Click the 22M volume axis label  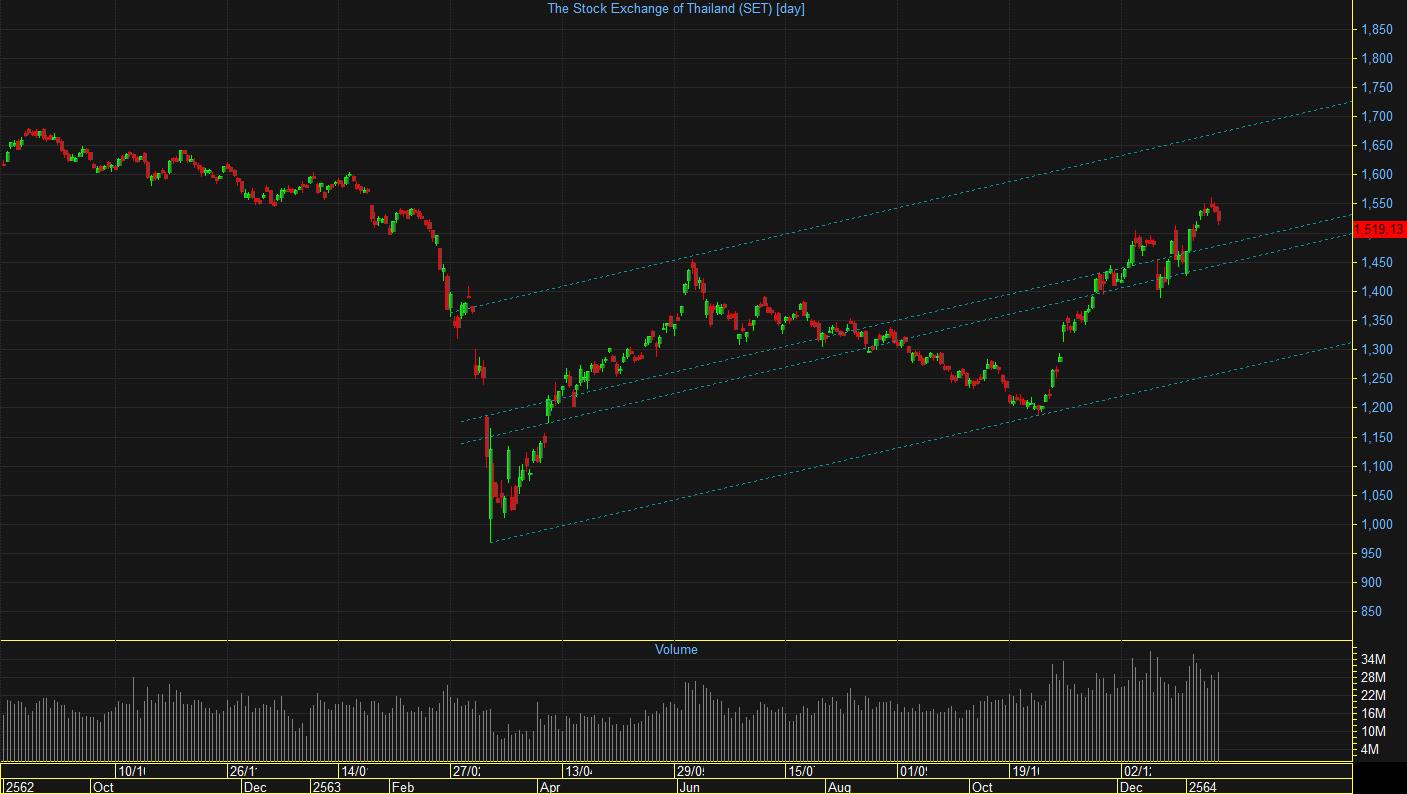pyautogui.click(x=1372, y=696)
